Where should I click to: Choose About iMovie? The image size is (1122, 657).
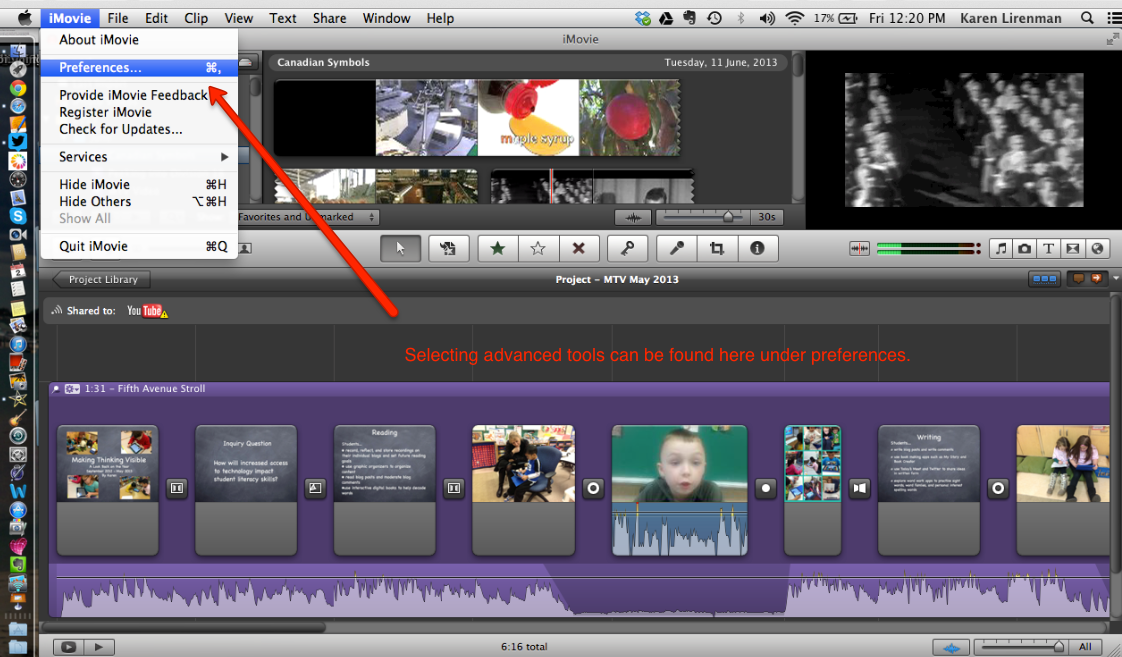tap(139, 40)
